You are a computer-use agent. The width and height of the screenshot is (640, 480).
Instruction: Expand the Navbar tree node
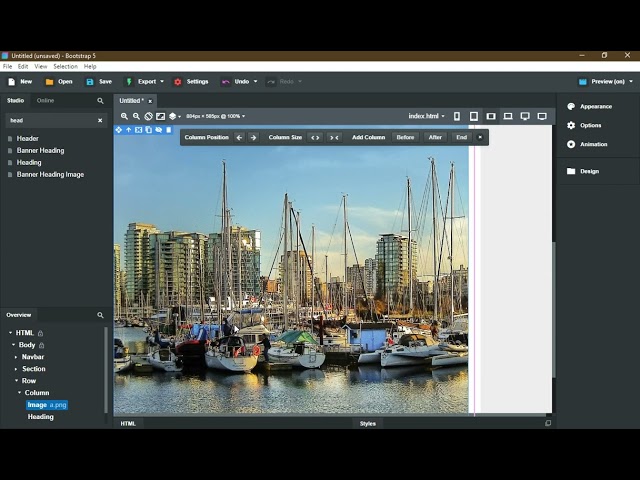coord(16,357)
